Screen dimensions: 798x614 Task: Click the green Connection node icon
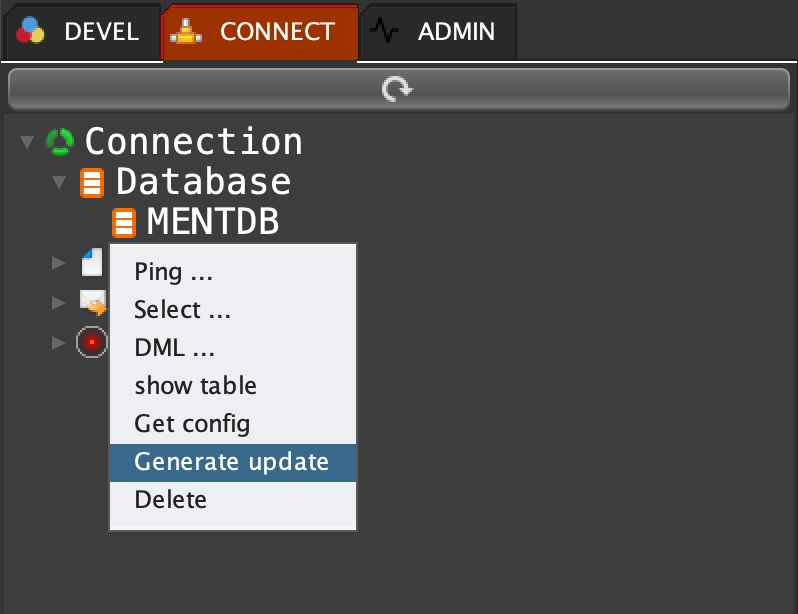pyautogui.click(x=60, y=142)
